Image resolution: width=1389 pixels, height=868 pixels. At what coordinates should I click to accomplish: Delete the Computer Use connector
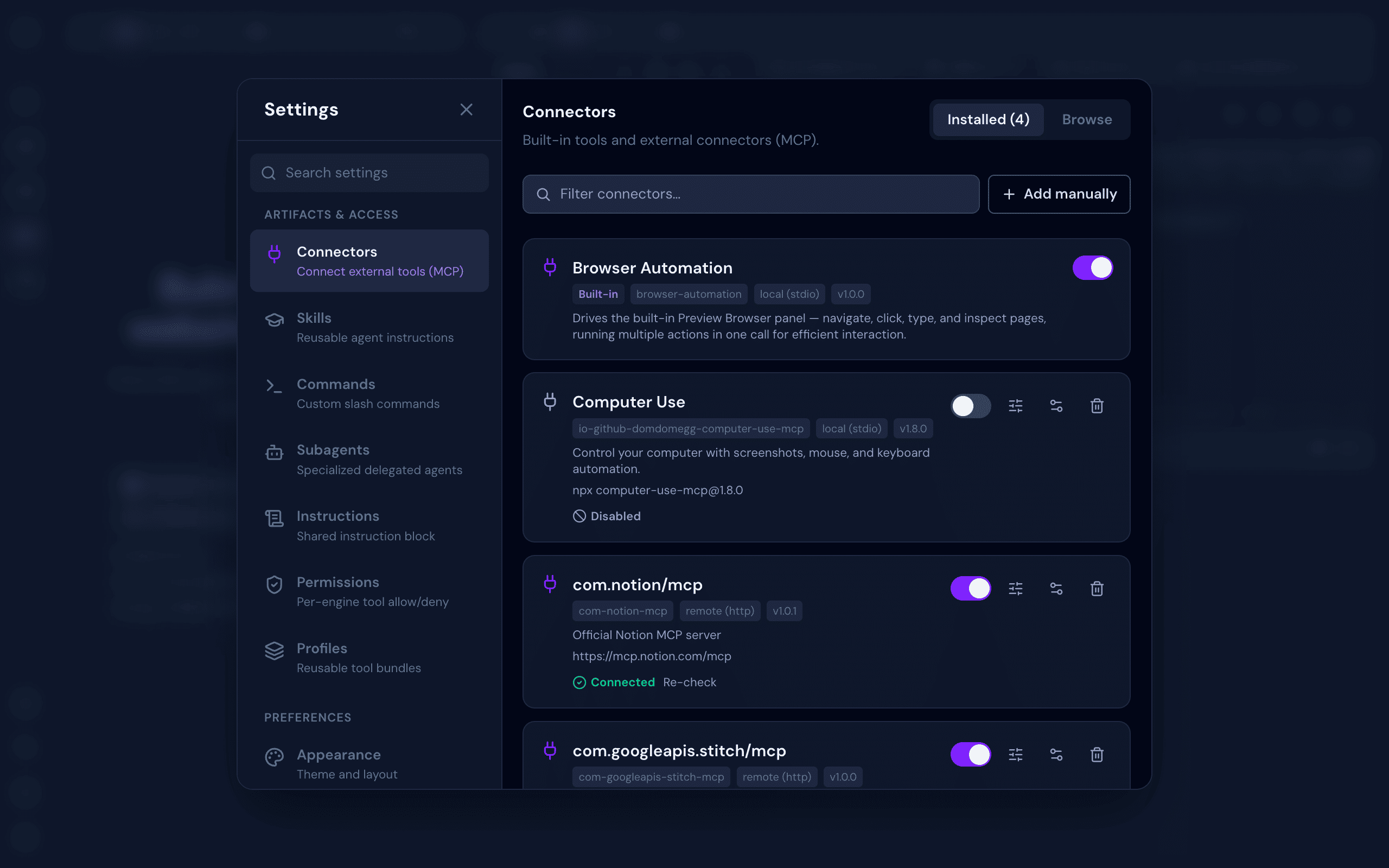click(x=1097, y=406)
